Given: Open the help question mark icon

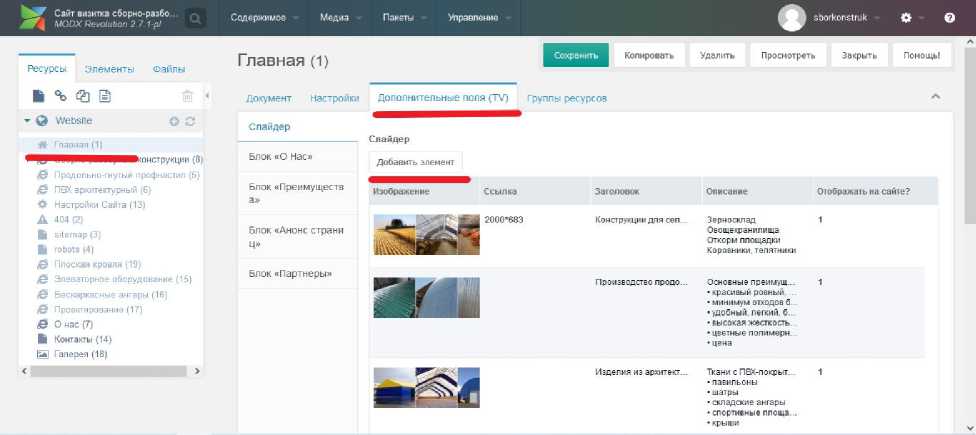Looking at the screenshot, I should click(949, 18).
